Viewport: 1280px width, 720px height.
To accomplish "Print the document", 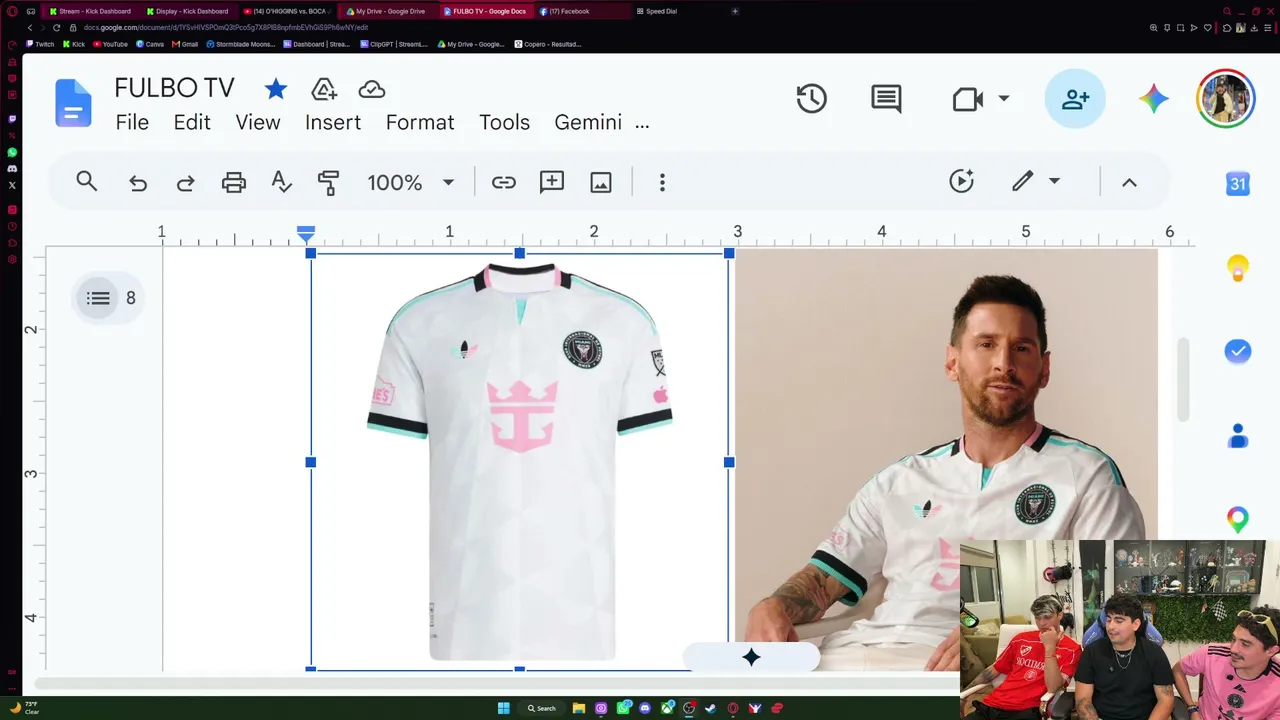I will pyautogui.click(x=234, y=182).
